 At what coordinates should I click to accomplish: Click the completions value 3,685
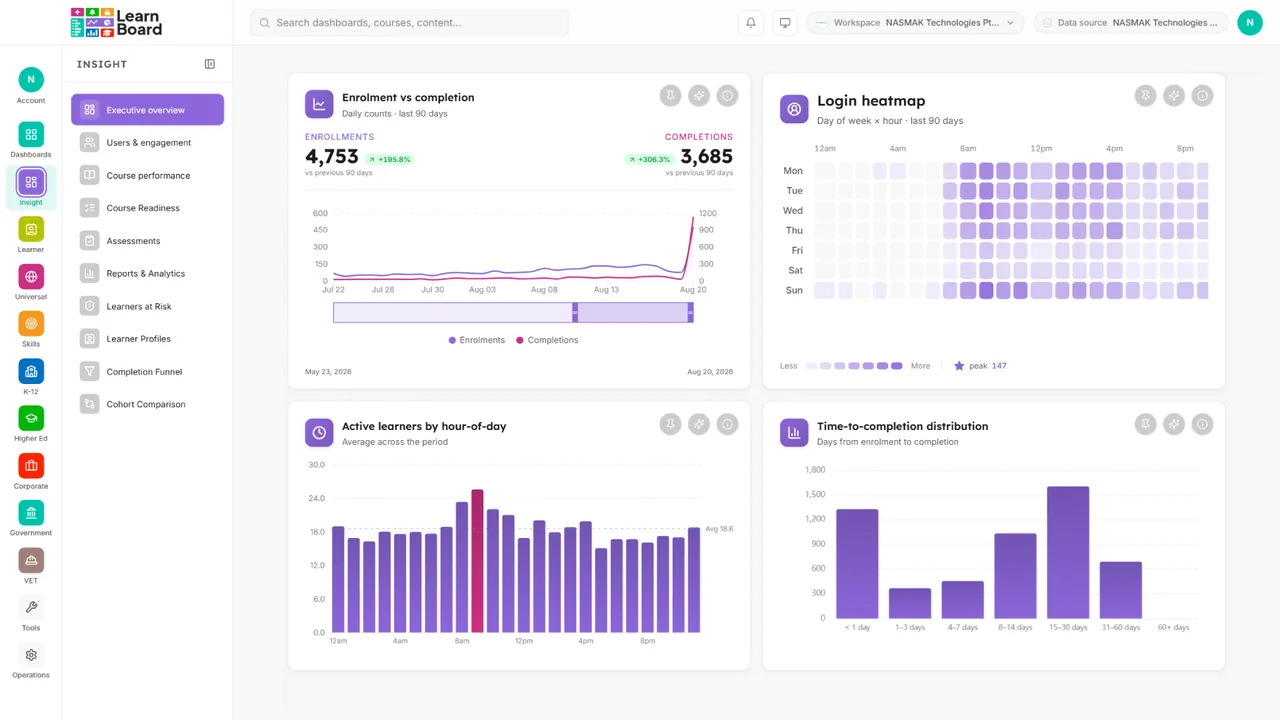707,157
